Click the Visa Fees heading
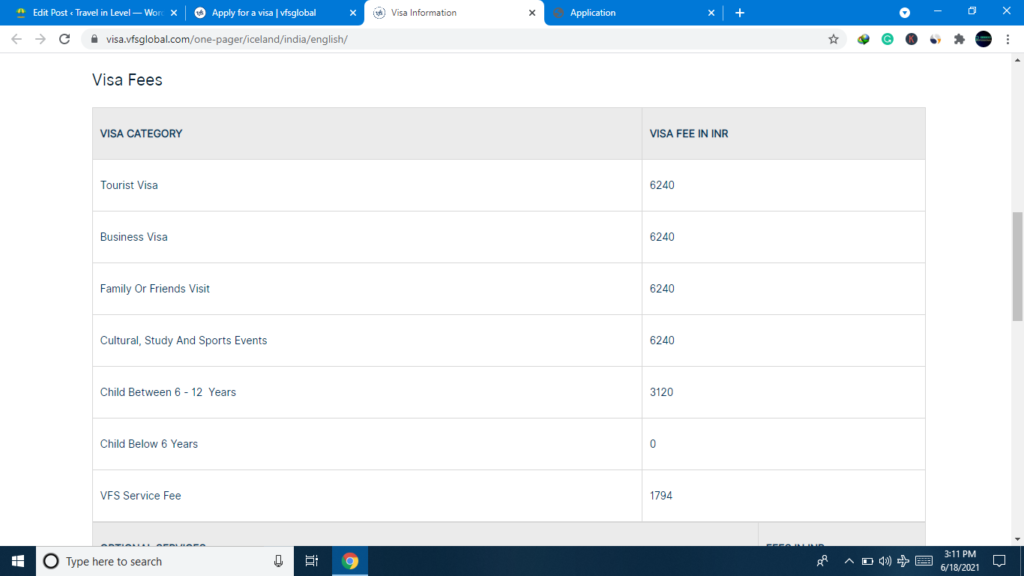 tap(127, 80)
